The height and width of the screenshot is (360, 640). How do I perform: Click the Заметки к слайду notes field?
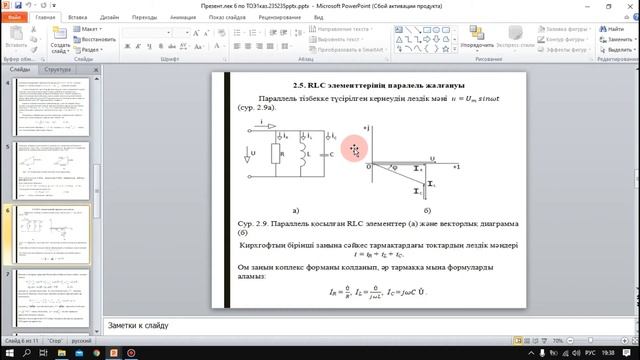pyautogui.click(x=369, y=325)
